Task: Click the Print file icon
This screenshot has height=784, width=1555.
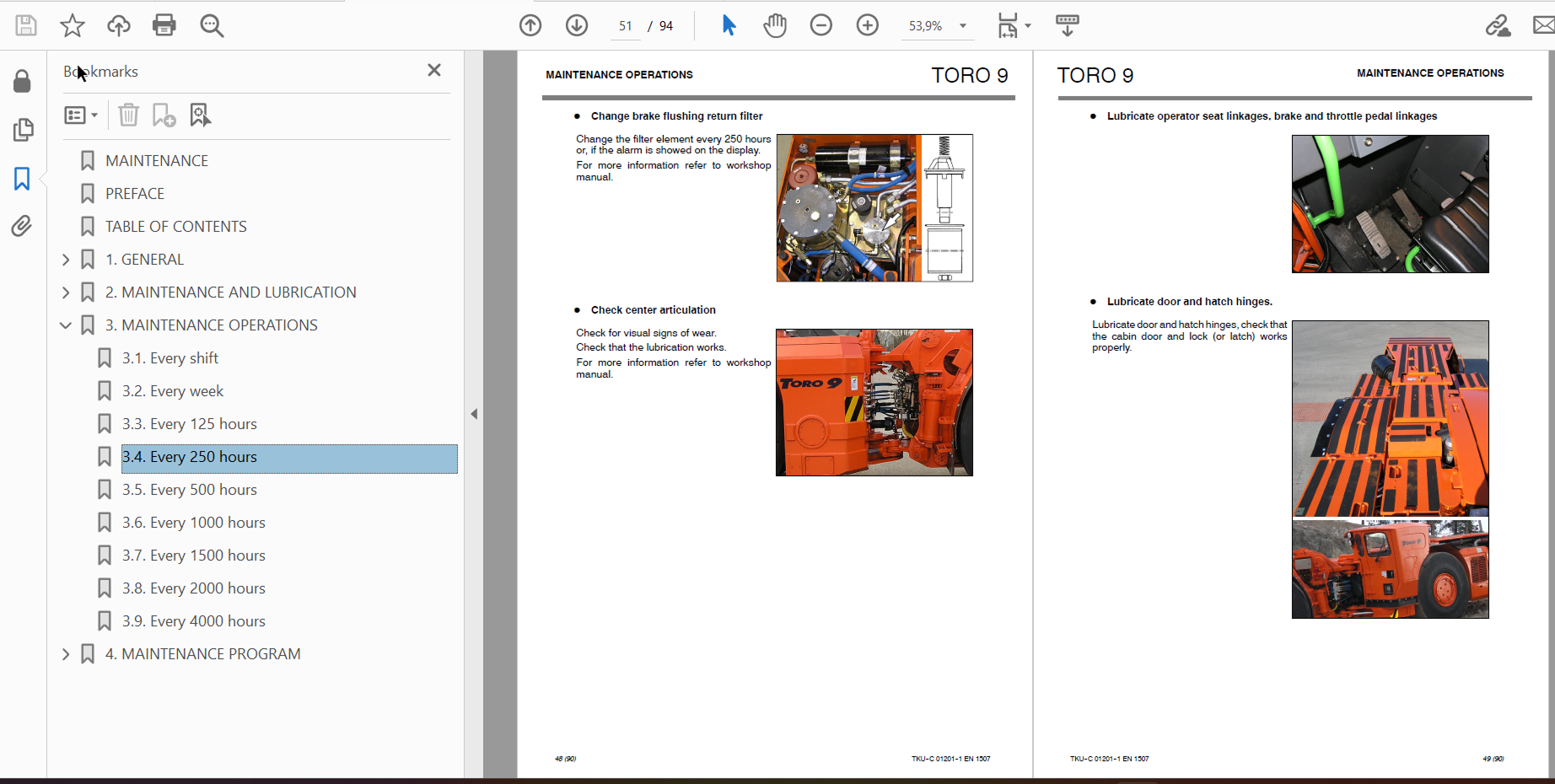Action: pos(164,25)
